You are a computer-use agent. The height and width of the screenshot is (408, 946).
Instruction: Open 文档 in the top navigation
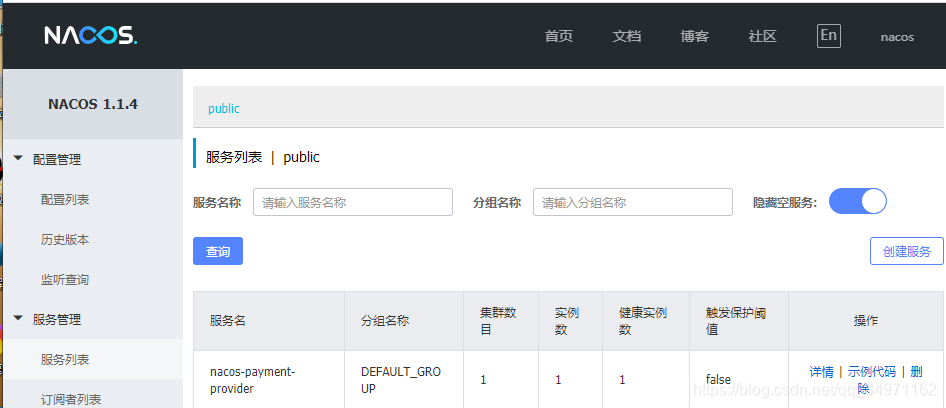click(x=626, y=36)
